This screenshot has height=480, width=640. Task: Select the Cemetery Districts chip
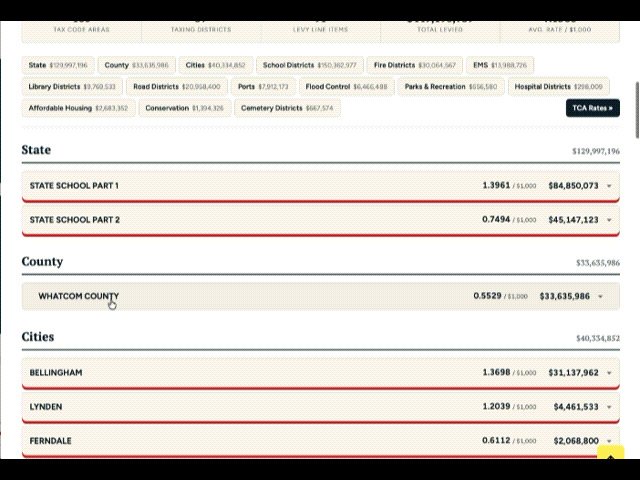[287, 108]
